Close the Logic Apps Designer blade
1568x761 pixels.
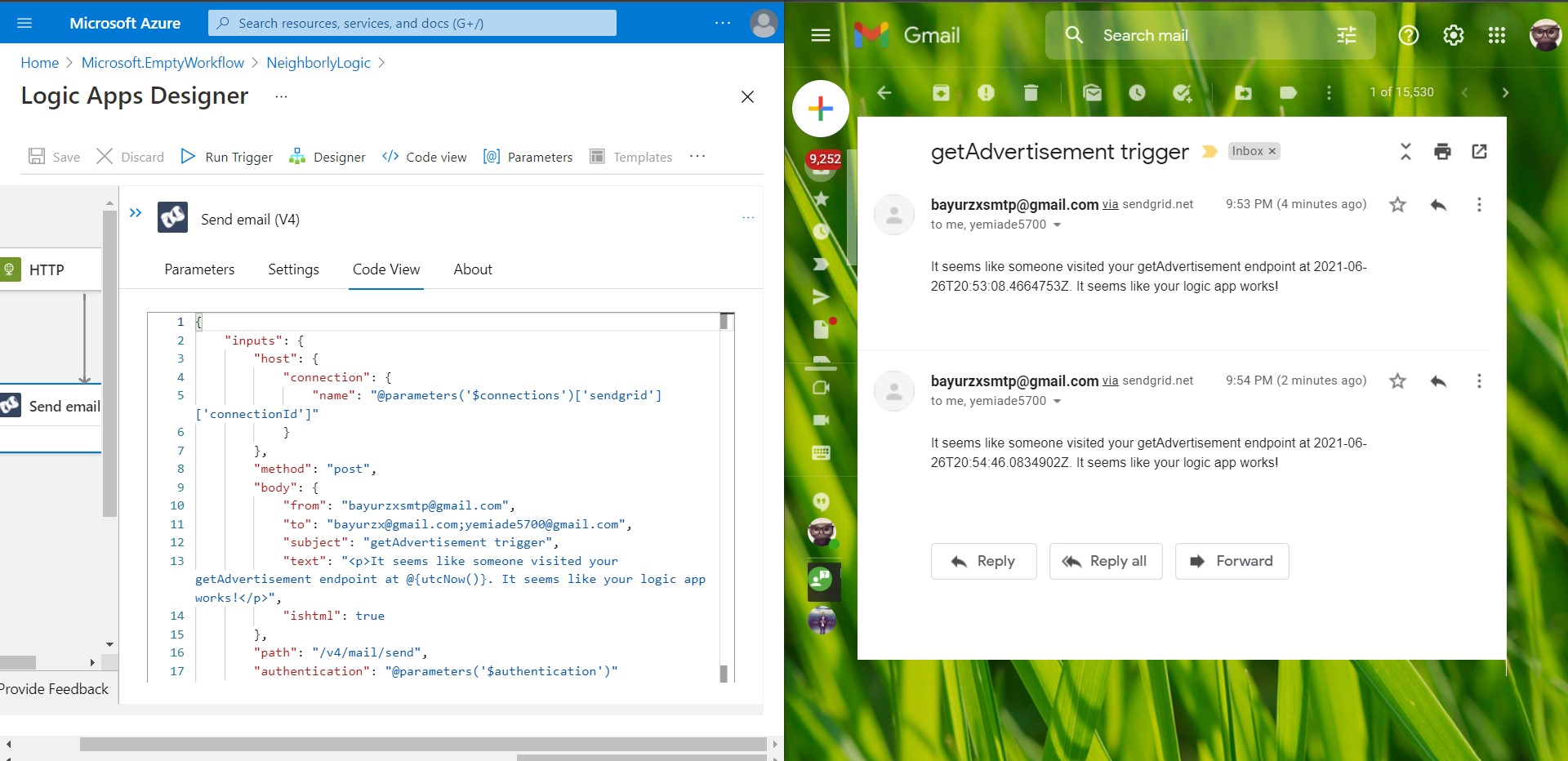(747, 96)
